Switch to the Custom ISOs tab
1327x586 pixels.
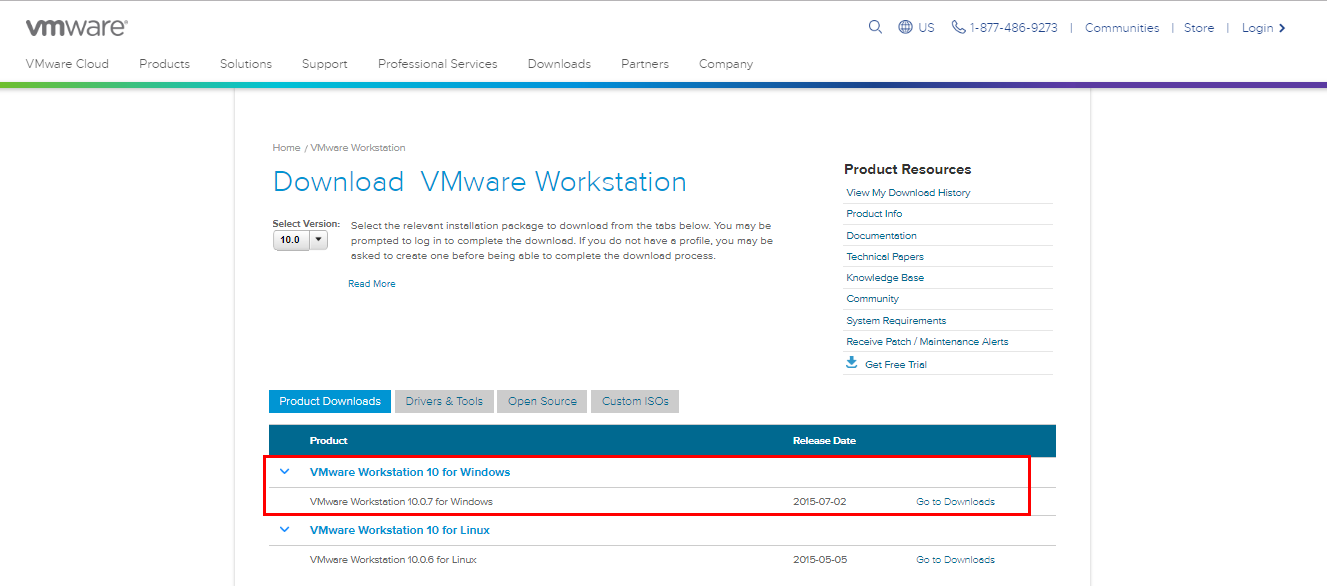point(635,401)
